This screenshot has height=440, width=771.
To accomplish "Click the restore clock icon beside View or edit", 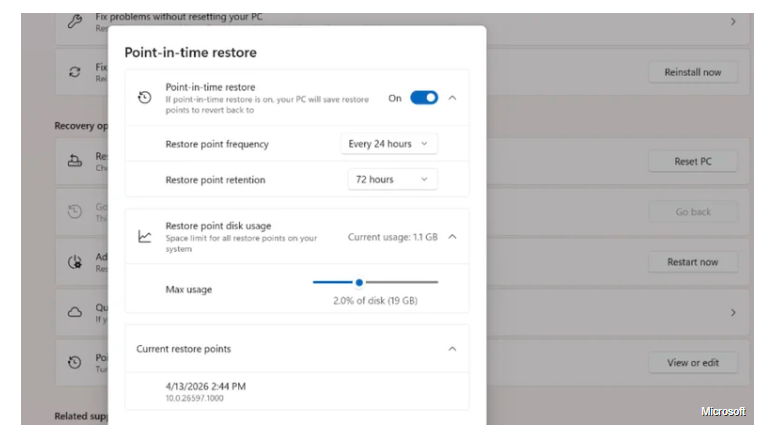I will tap(75, 362).
